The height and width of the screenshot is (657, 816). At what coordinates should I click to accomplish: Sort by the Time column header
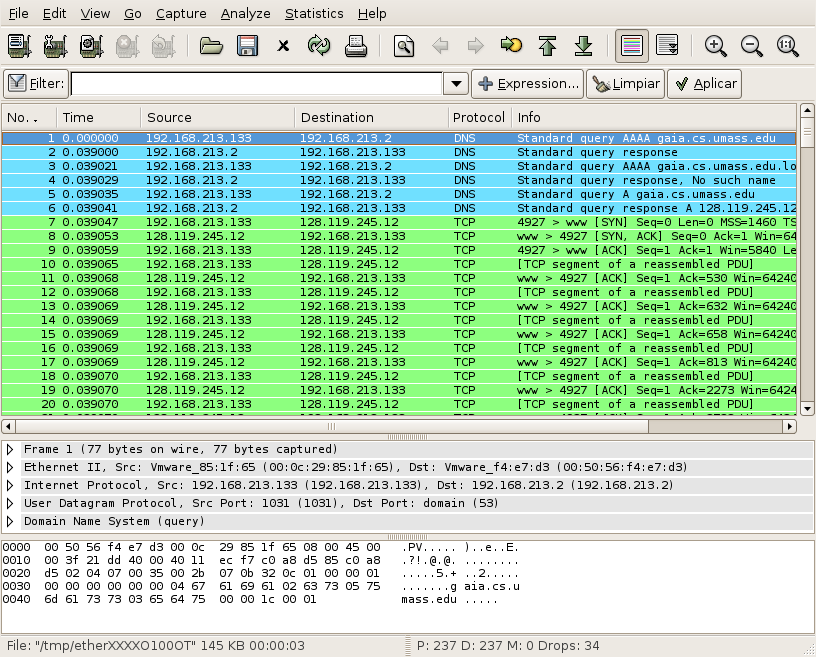click(x=99, y=118)
